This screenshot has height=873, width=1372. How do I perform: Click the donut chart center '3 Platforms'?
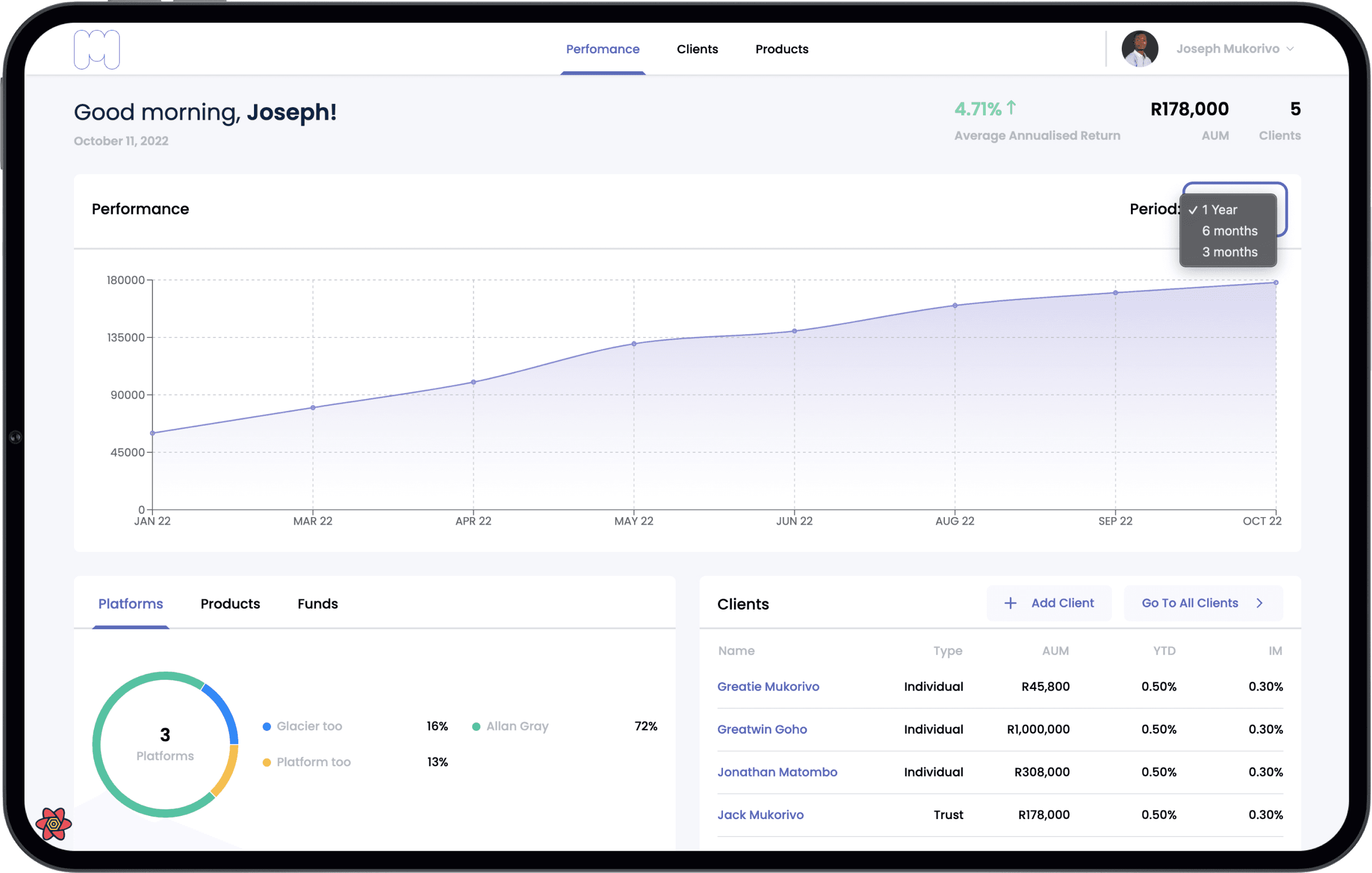(x=165, y=745)
